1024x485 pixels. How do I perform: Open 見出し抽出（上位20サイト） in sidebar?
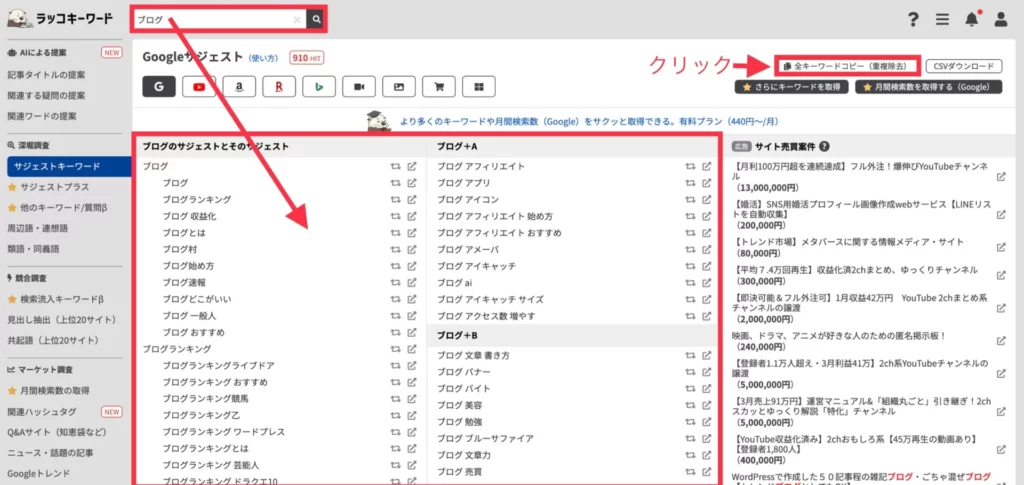(x=61, y=320)
